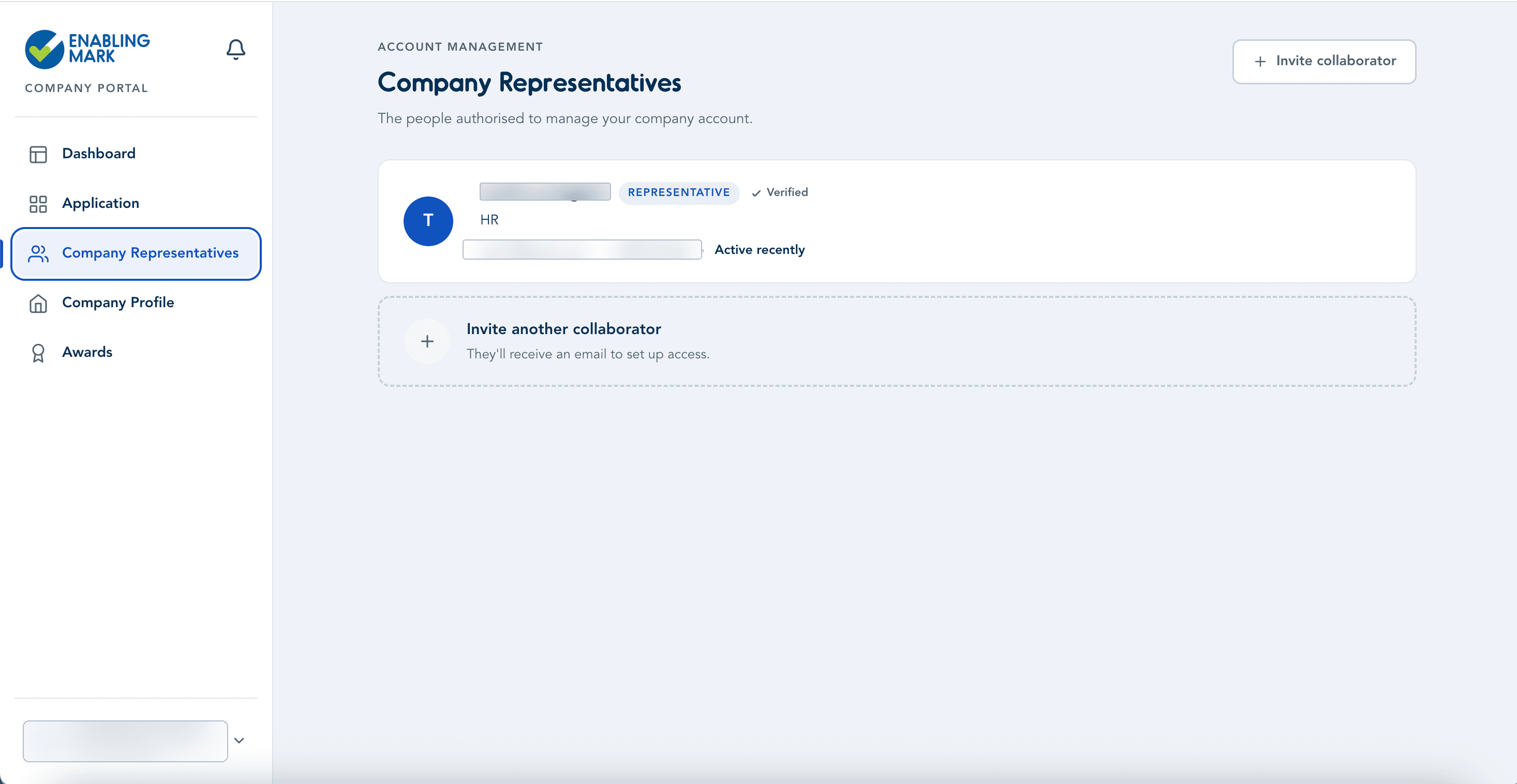Screen dimensions: 1517x784
Task: Select Company Profile in sidebar
Action: click(x=136, y=303)
